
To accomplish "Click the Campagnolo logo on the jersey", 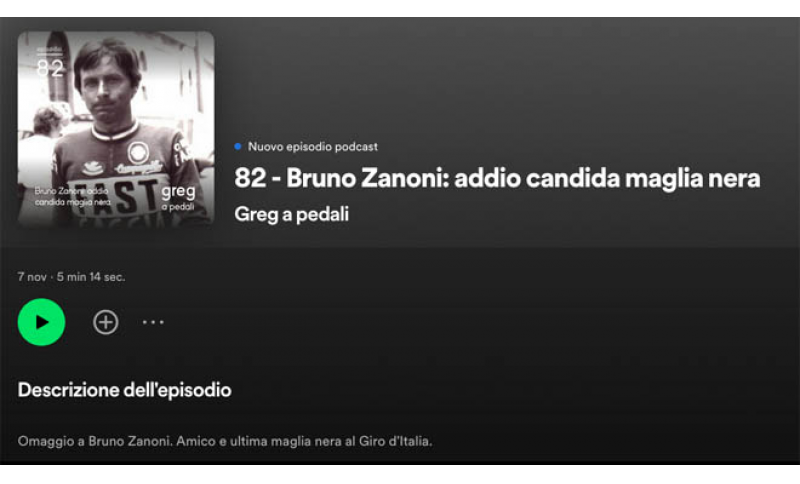I will click(x=139, y=168).
